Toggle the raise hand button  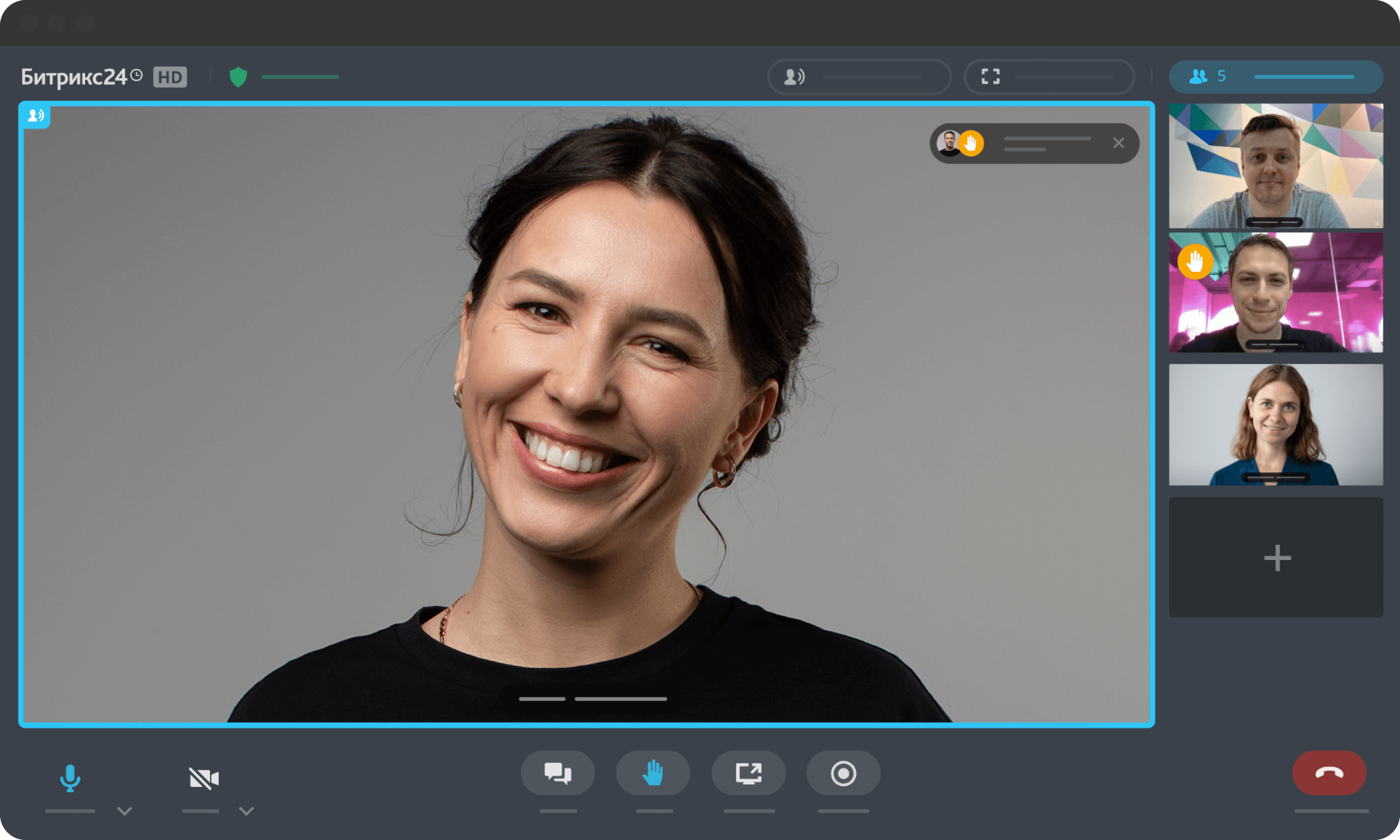pos(653,773)
